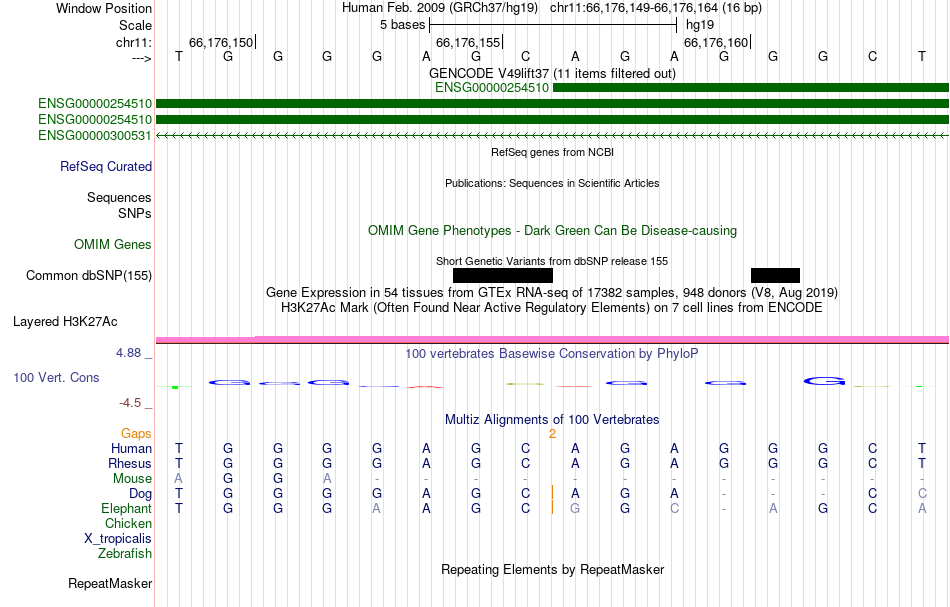Viewport: 950px width, 607px height.
Task: Open Layered H3K27Ac track label
Action: [65, 322]
